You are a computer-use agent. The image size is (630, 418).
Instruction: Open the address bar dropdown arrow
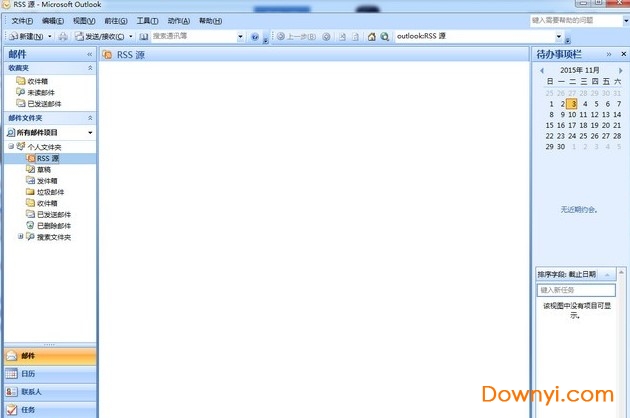(559, 37)
